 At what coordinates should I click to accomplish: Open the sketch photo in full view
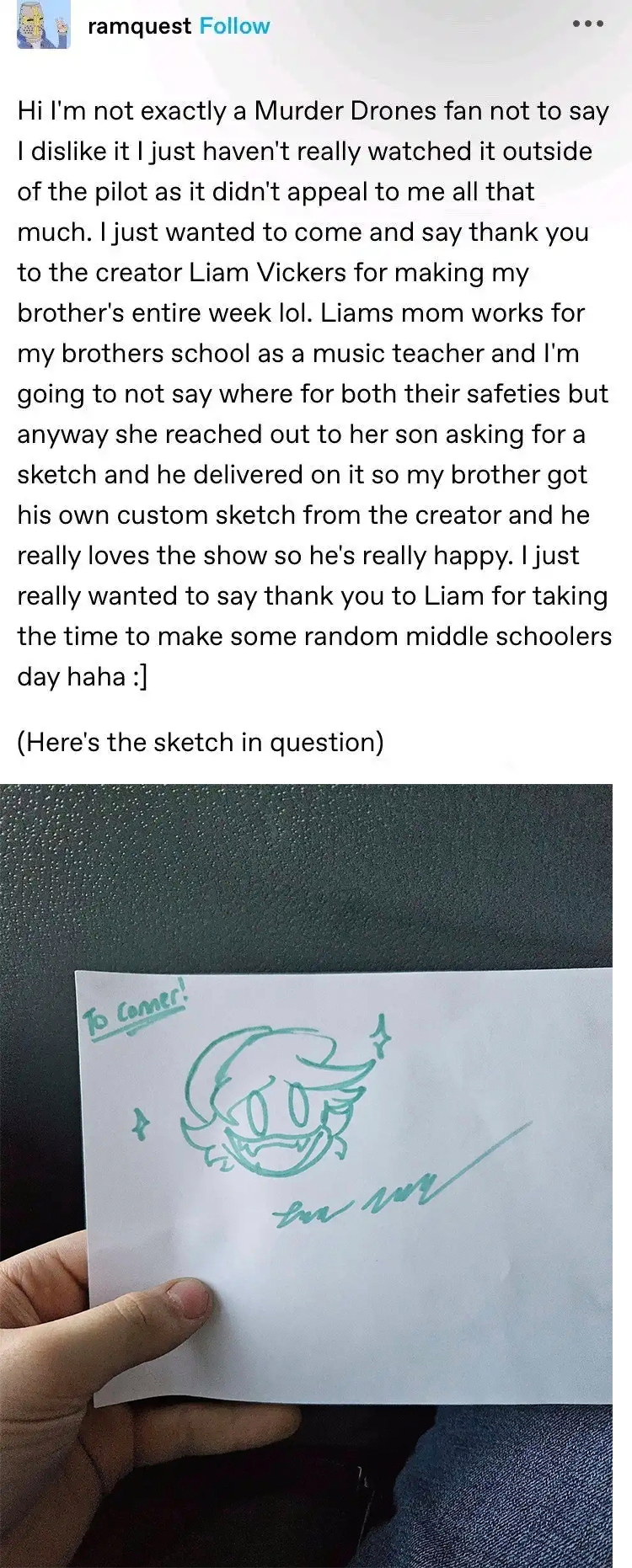pos(306,1176)
